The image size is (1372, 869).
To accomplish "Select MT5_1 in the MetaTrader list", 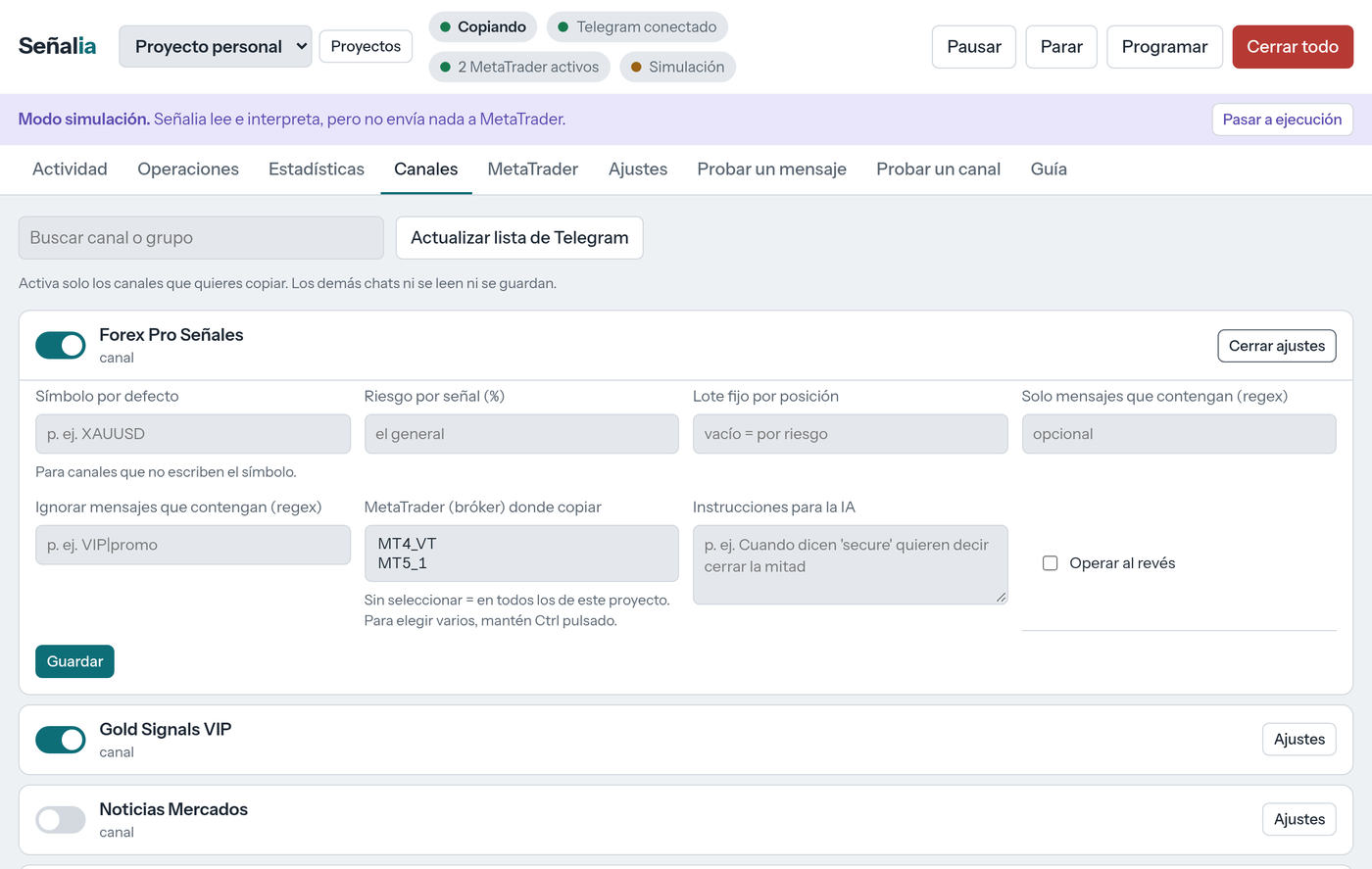I will 403,563.
